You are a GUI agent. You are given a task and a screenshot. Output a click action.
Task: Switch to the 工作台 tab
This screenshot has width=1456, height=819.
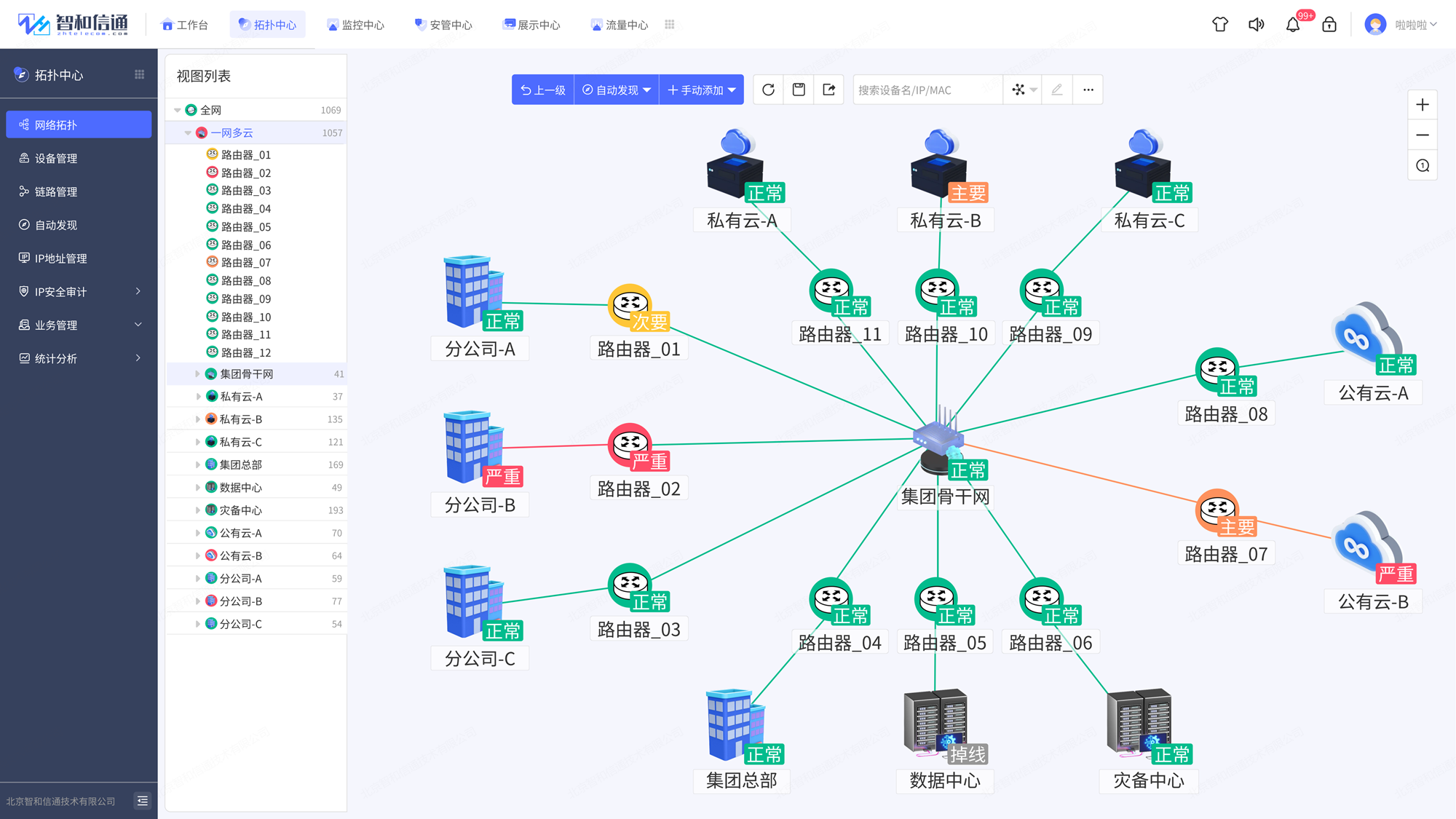click(185, 25)
